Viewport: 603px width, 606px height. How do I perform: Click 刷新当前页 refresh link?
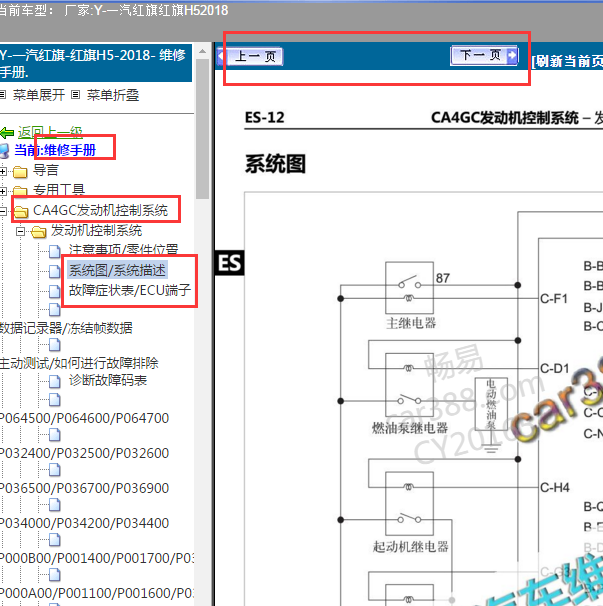[x=567, y=61]
